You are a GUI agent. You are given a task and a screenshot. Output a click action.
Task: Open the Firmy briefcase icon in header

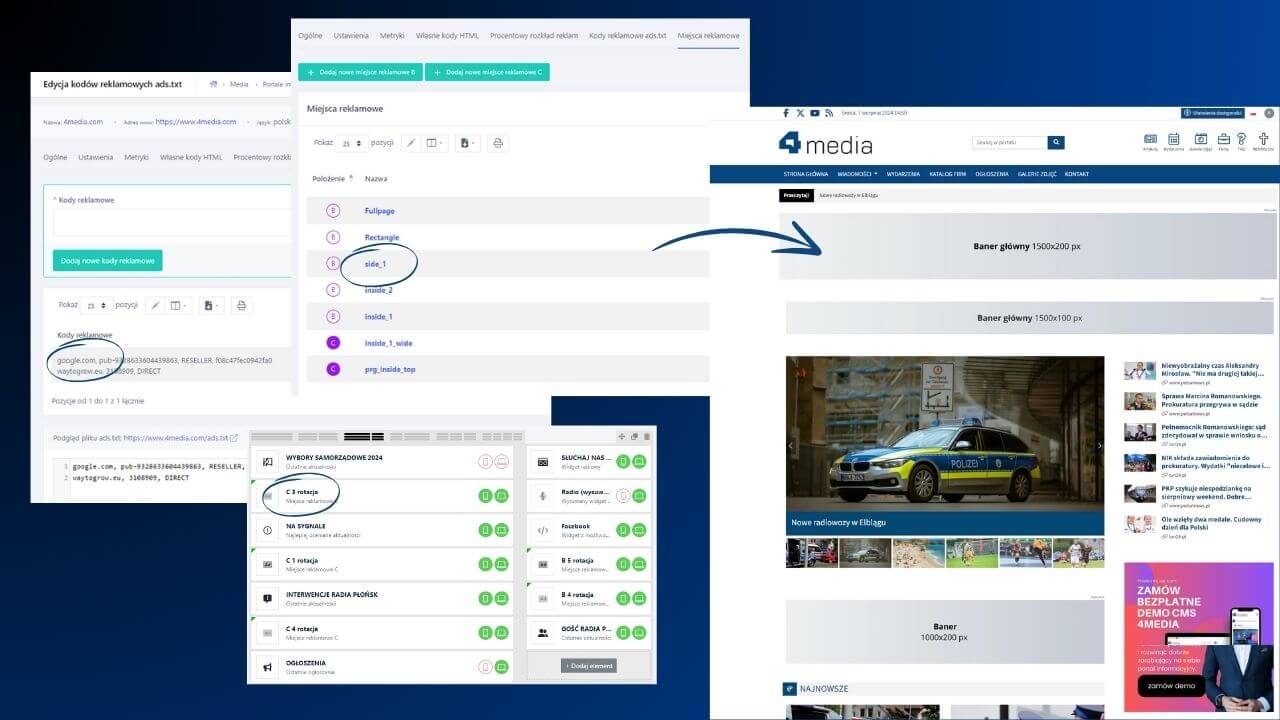click(1223, 140)
